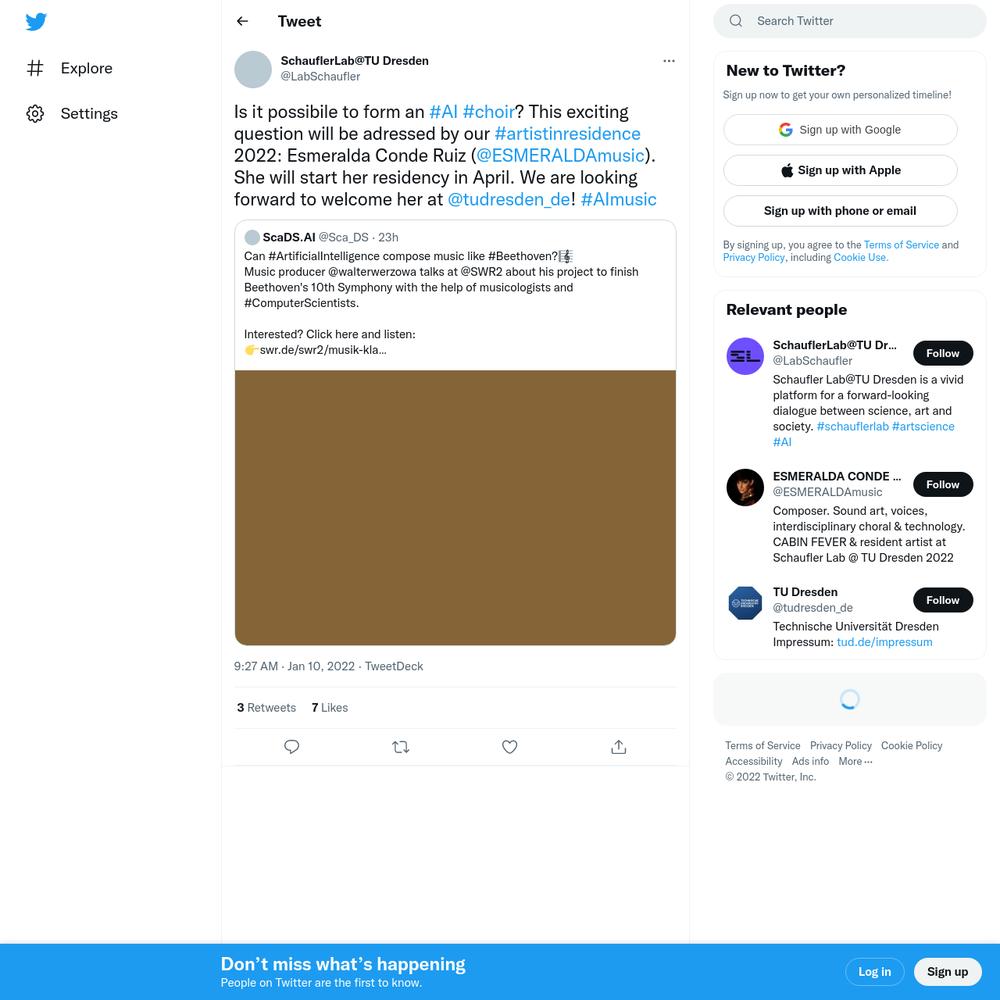The width and height of the screenshot is (1000, 1000).
Task: Click the SchauflerLab purple avatar in Relevant people
Action: tap(745, 357)
